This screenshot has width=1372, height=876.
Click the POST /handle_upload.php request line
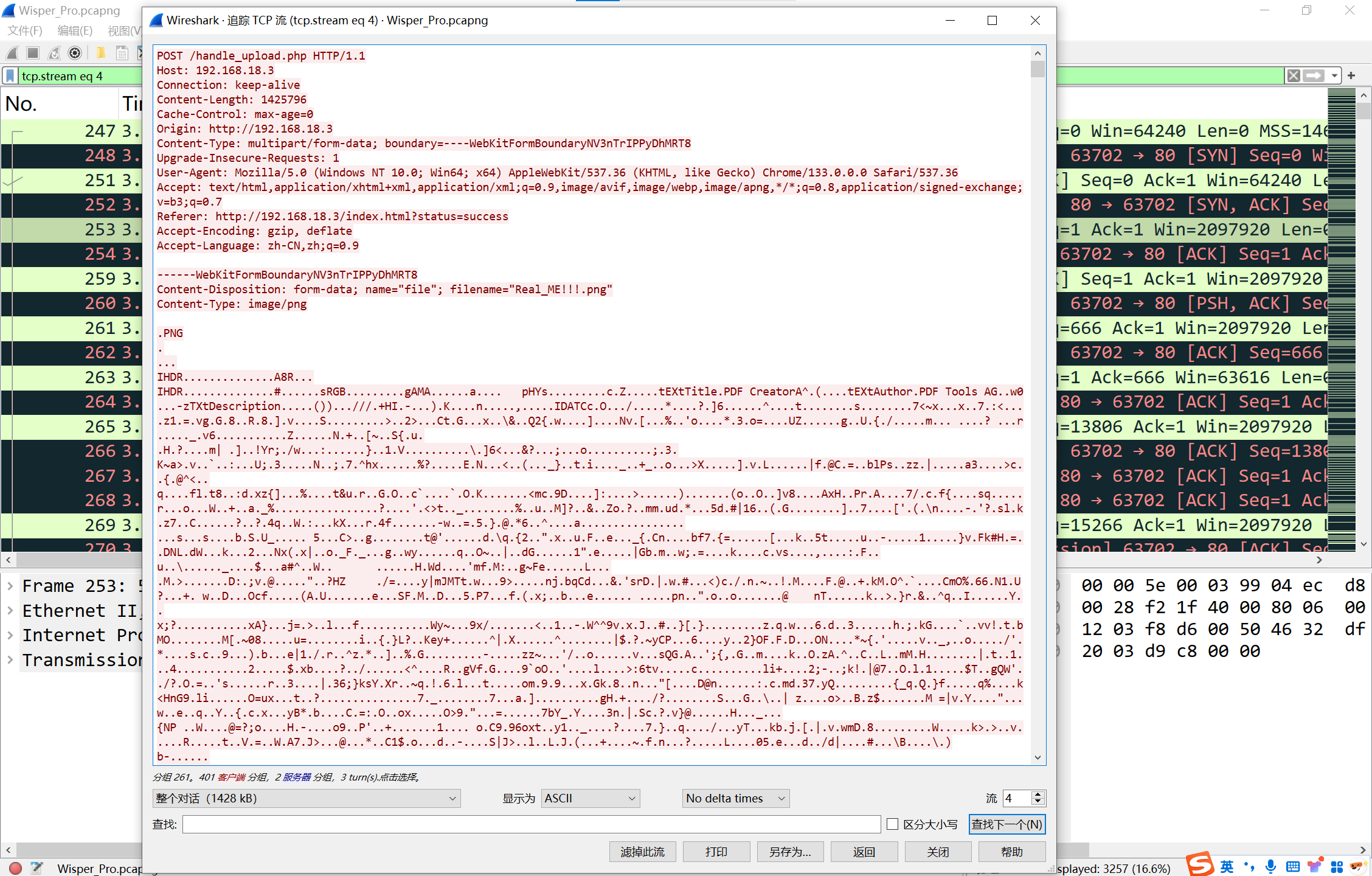click(261, 56)
